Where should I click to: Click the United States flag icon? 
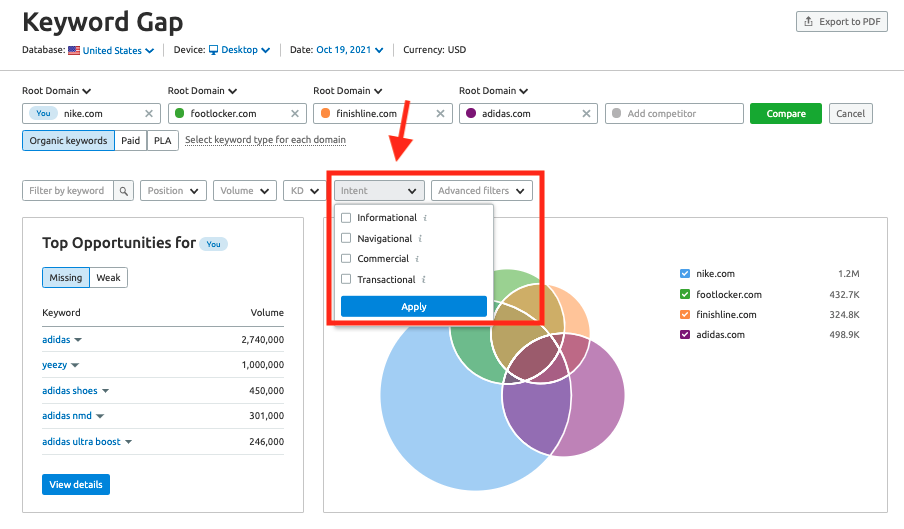(74, 50)
